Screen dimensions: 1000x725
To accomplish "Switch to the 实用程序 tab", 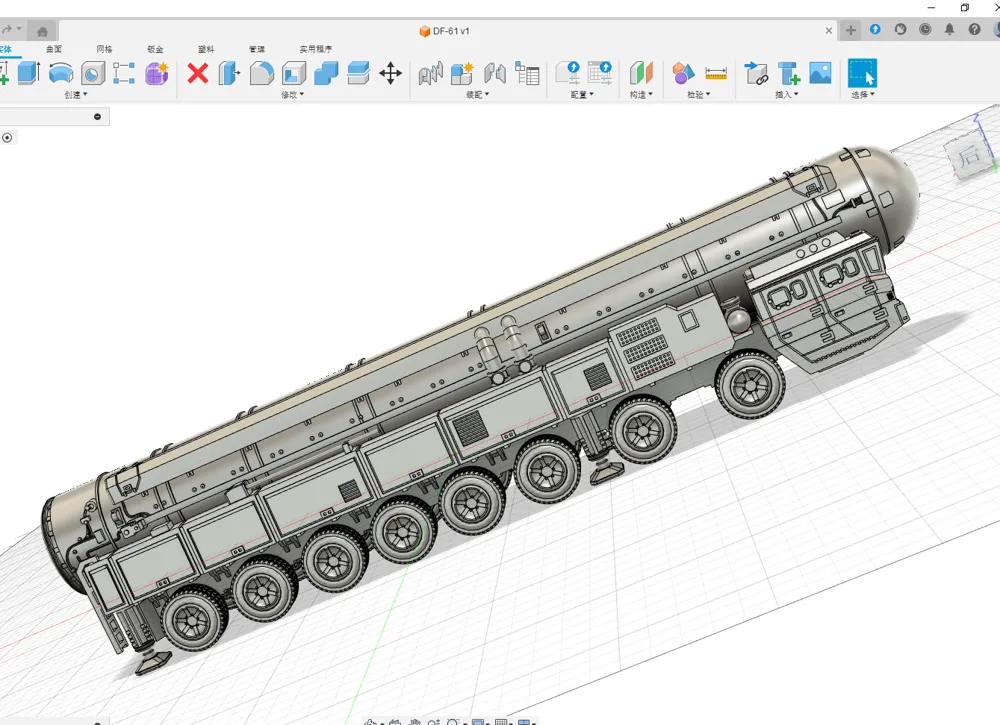I will [316, 49].
